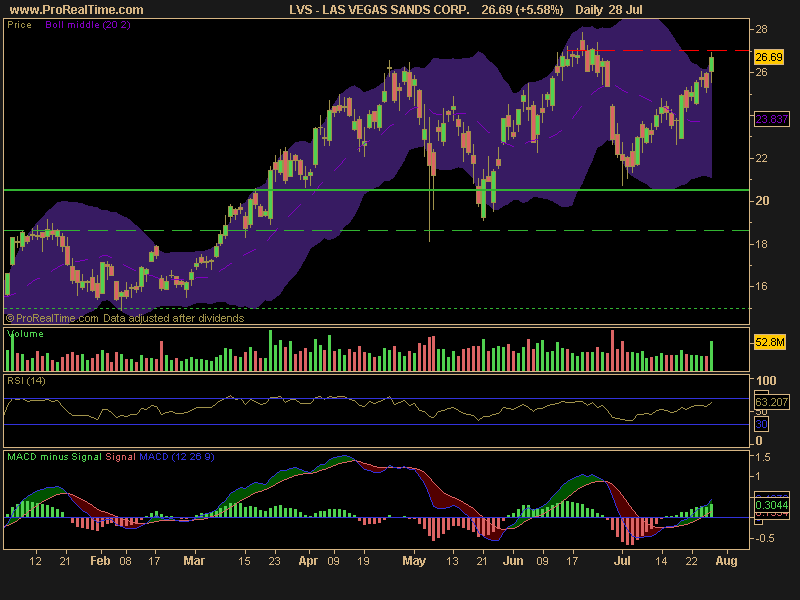Click the Boll middle (20 2) indicator label
The image size is (800, 600).
click(x=88, y=24)
